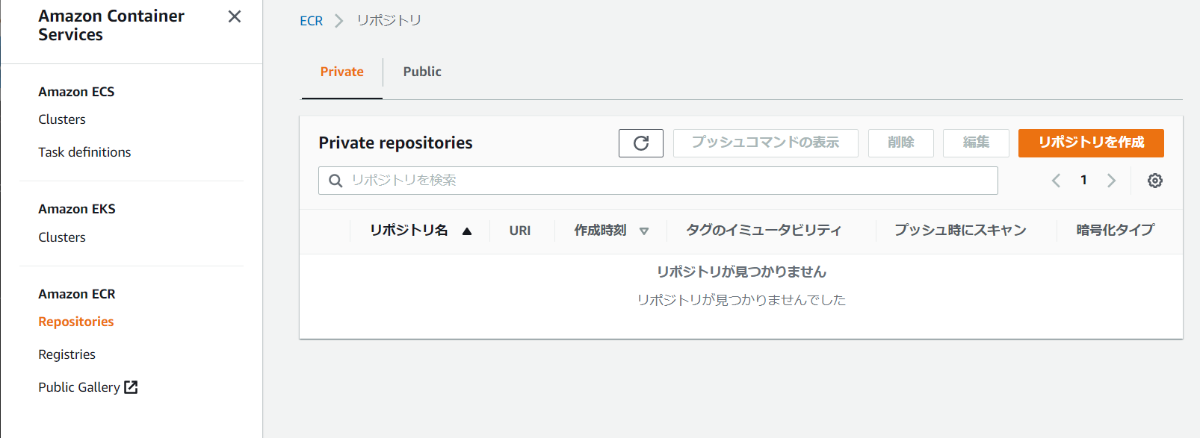Click the タグのイミュータビリティ column header
Screen dimensions: 1200x438
tap(764, 230)
